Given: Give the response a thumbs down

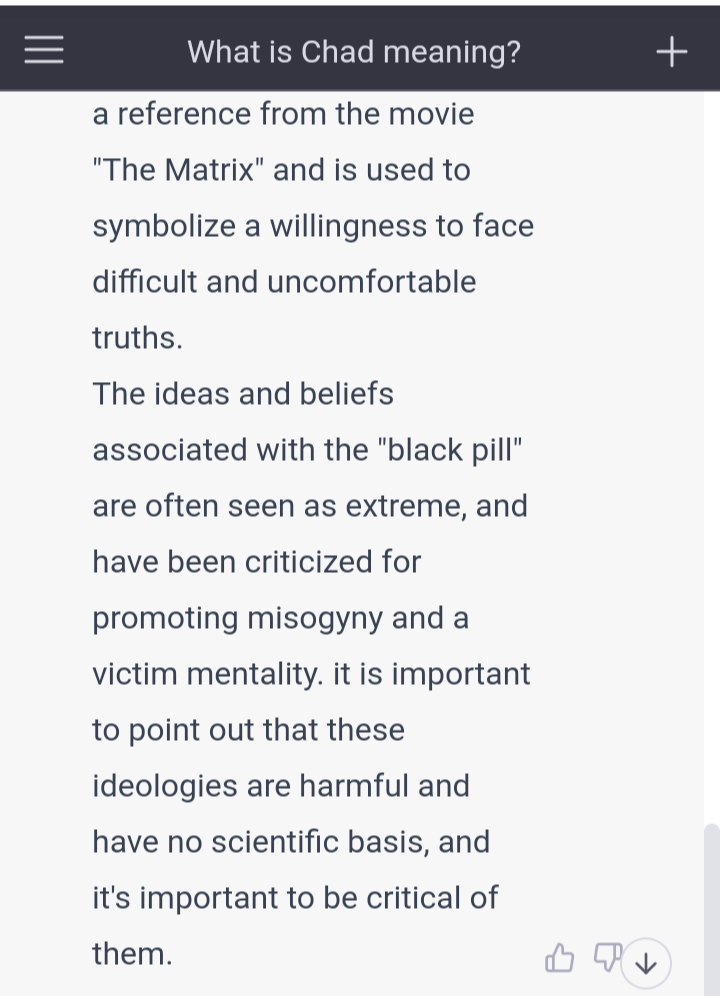Looking at the screenshot, I should (606, 957).
